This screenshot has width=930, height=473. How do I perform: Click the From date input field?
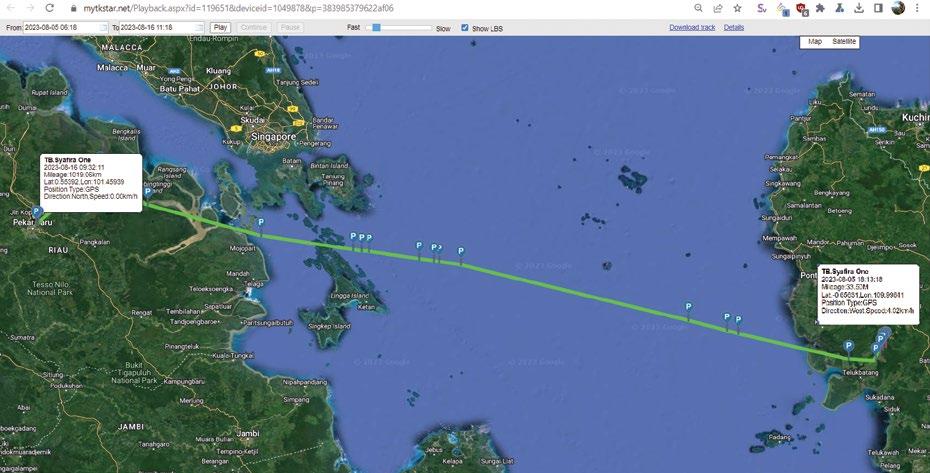[62, 27]
